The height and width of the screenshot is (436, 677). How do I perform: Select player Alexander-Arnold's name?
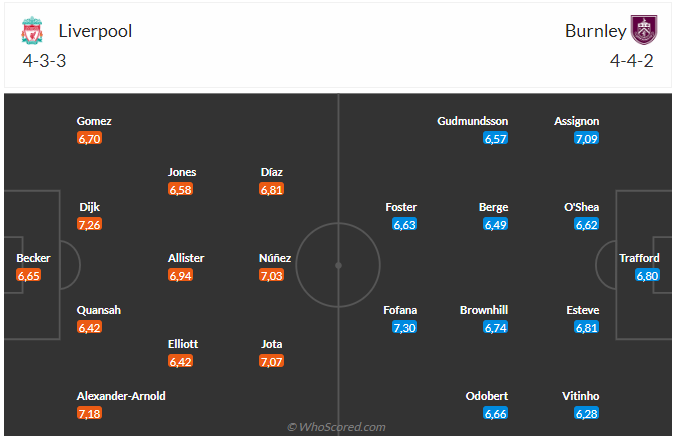(x=121, y=396)
